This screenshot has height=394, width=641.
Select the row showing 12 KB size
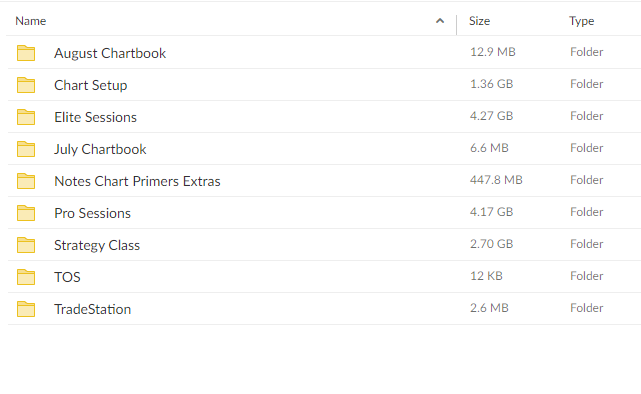(x=324, y=277)
